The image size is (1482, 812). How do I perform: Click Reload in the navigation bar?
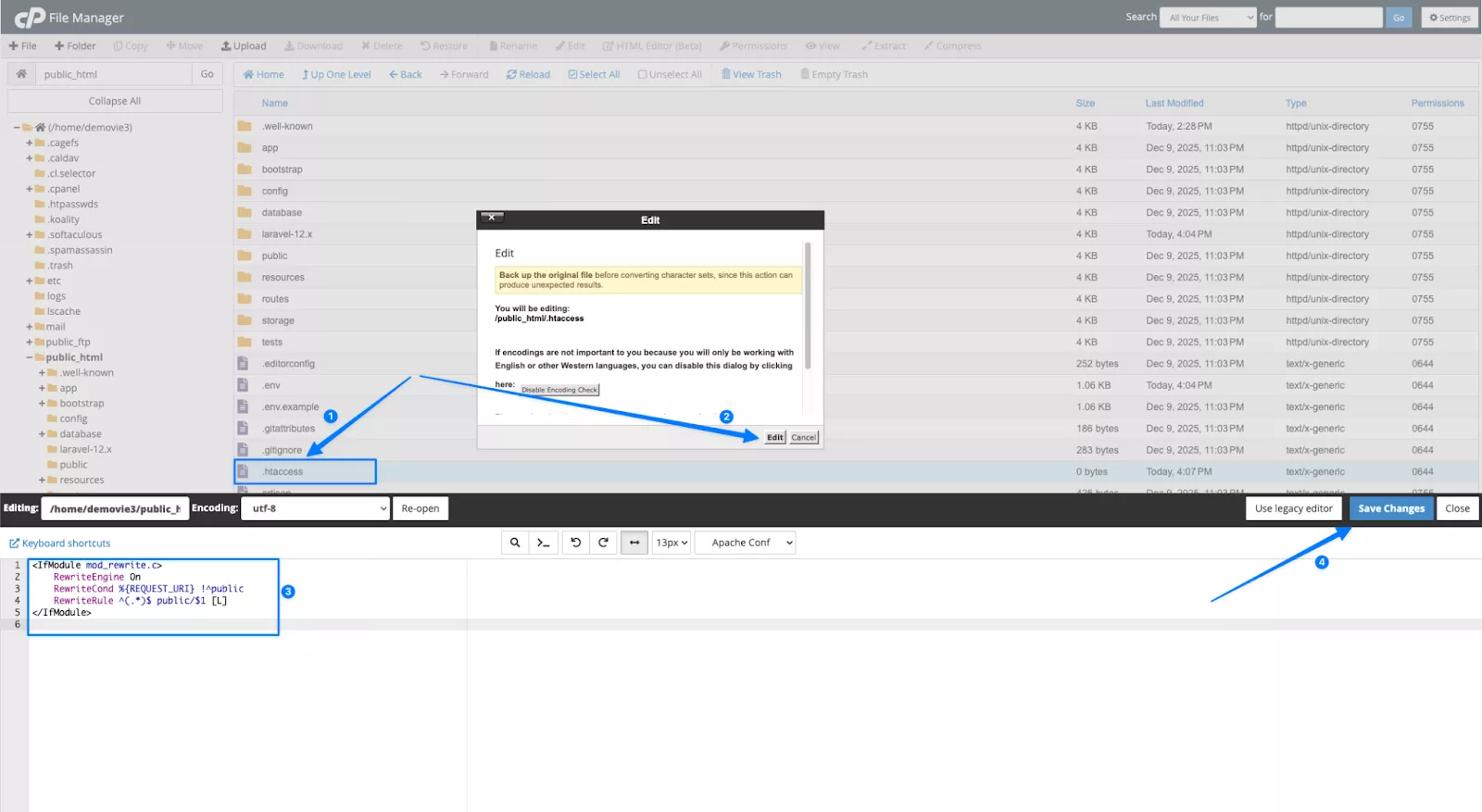click(528, 74)
